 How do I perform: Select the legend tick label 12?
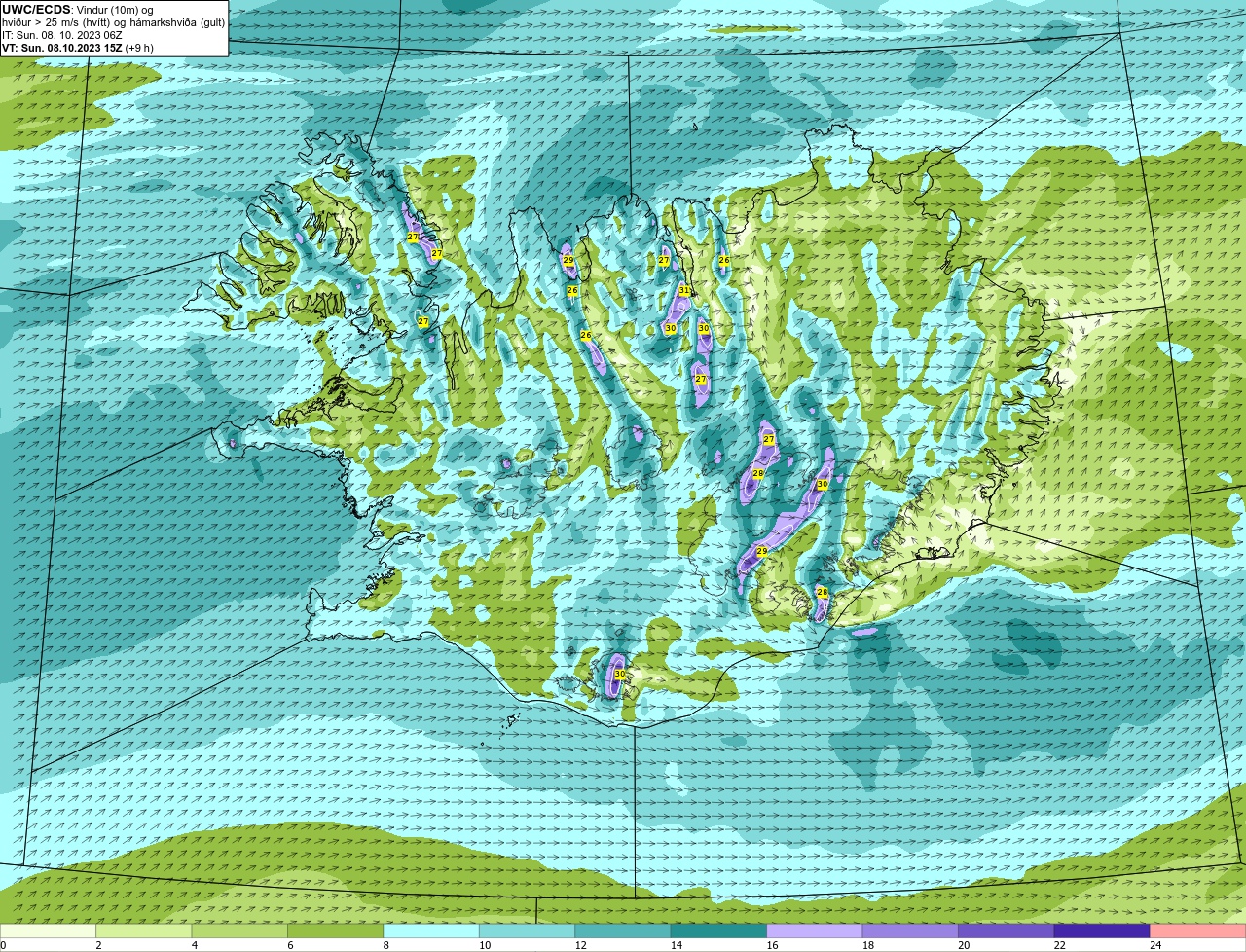coord(580,945)
